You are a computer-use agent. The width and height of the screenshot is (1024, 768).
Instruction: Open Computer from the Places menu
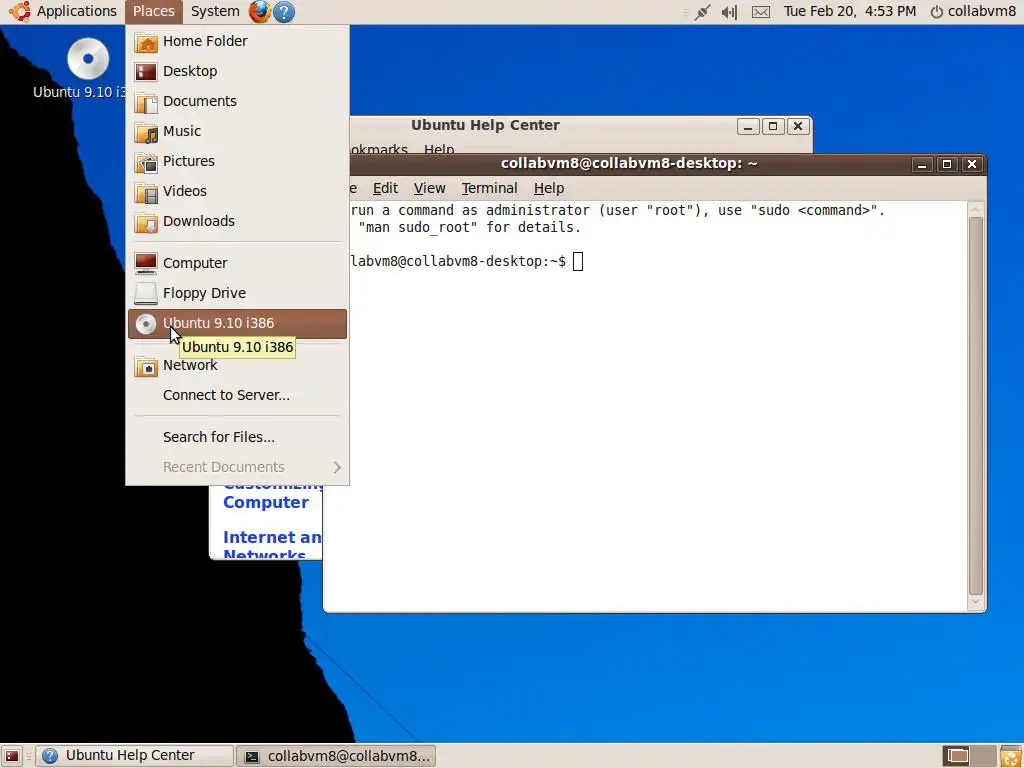coord(237,263)
